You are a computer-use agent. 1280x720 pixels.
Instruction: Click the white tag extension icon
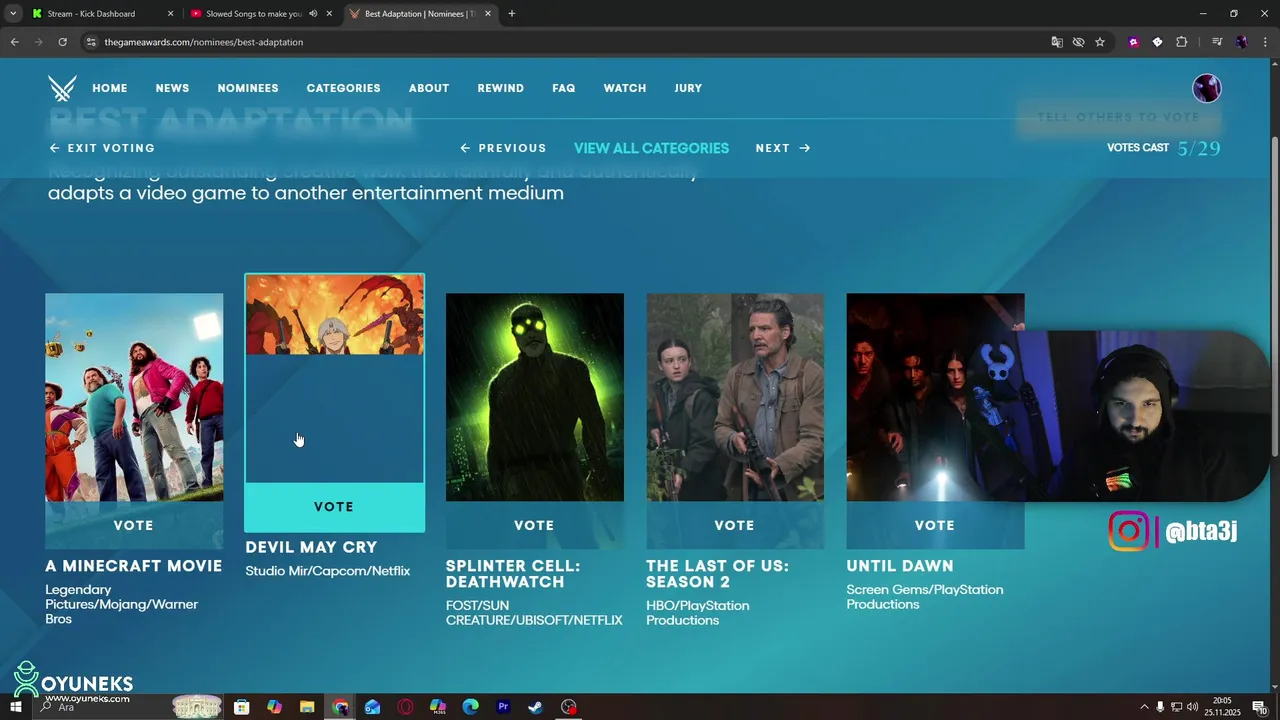[1157, 42]
